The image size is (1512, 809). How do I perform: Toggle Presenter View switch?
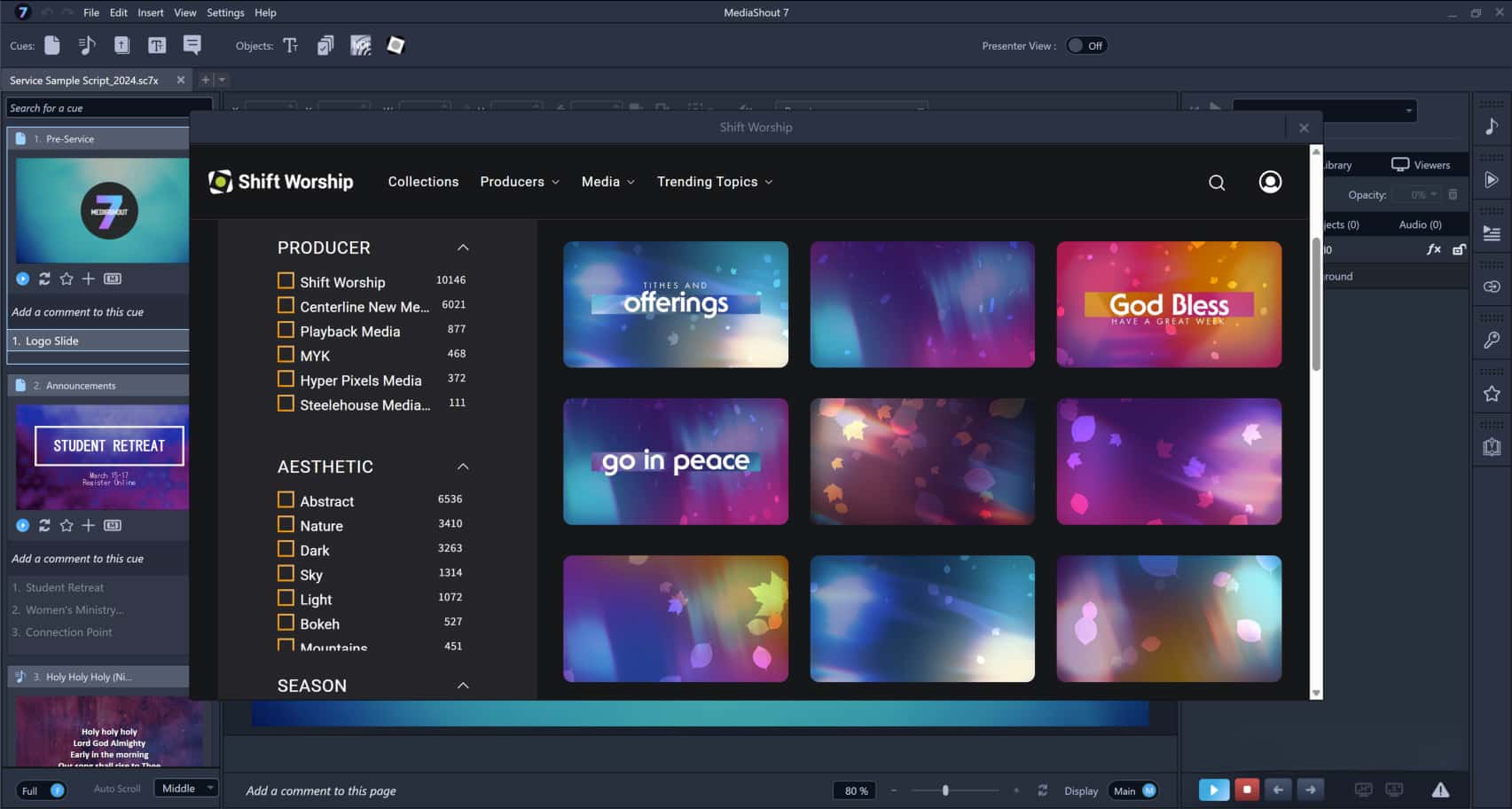[x=1085, y=46]
